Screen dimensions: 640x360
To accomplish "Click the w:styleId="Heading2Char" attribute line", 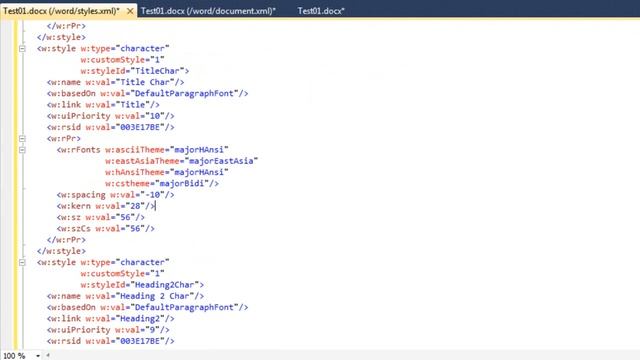I will click(142, 285).
